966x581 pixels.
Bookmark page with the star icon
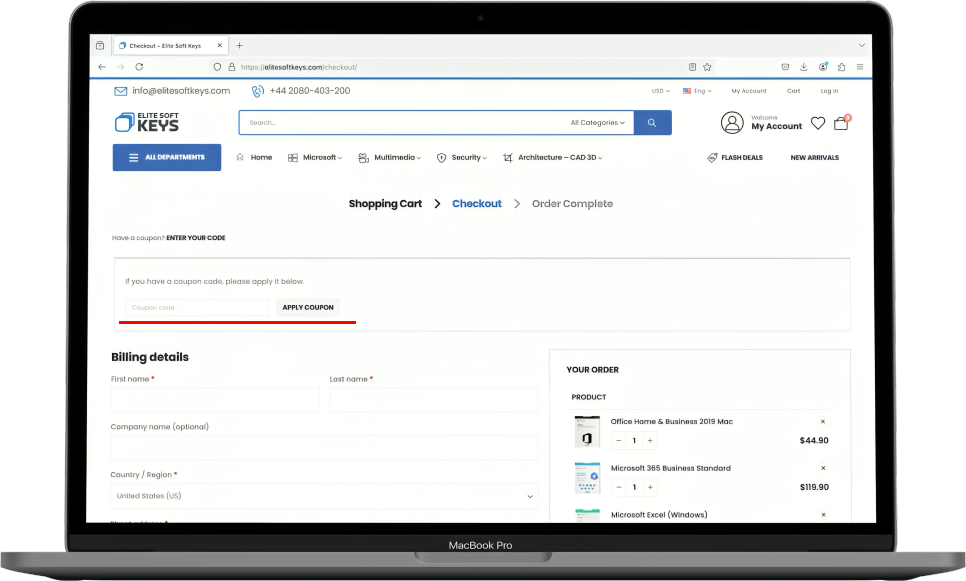point(707,67)
